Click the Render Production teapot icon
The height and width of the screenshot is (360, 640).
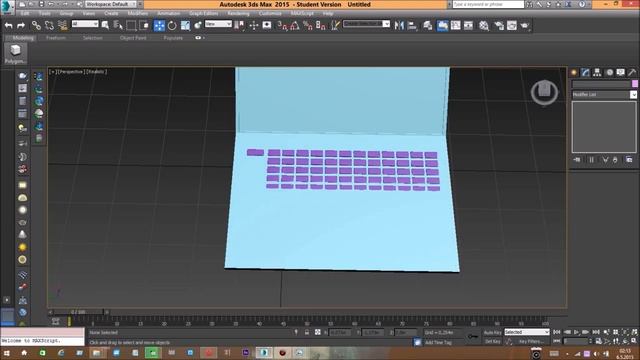click(525, 25)
